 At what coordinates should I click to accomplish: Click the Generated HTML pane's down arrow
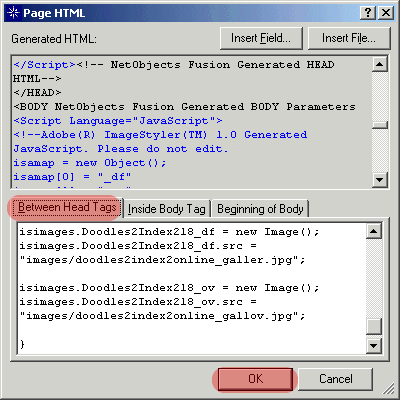pos(380,180)
